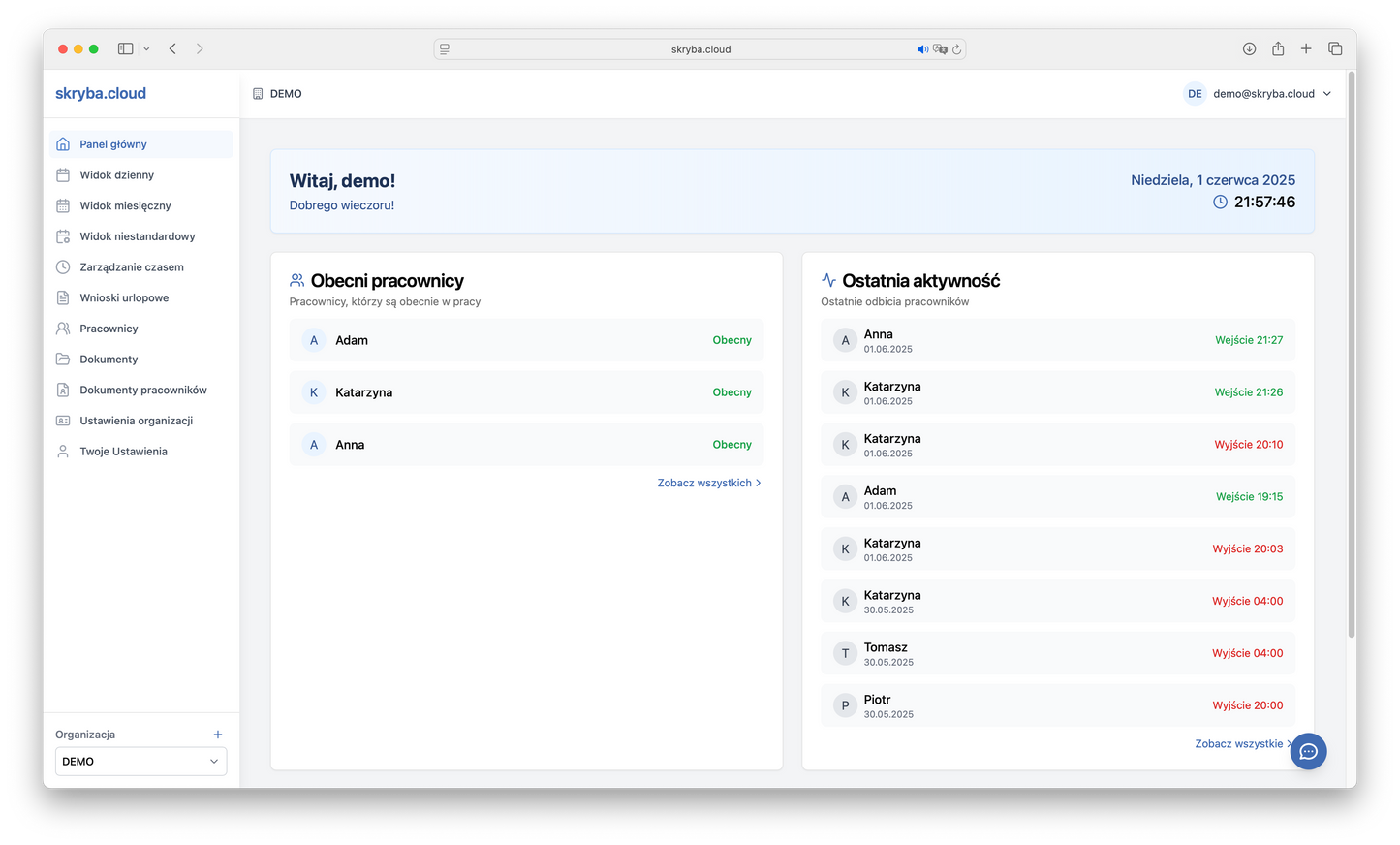This screenshot has height=845, width=1400.
Task: Open the demo@skryba.cloud account menu
Action: click(x=1259, y=94)
